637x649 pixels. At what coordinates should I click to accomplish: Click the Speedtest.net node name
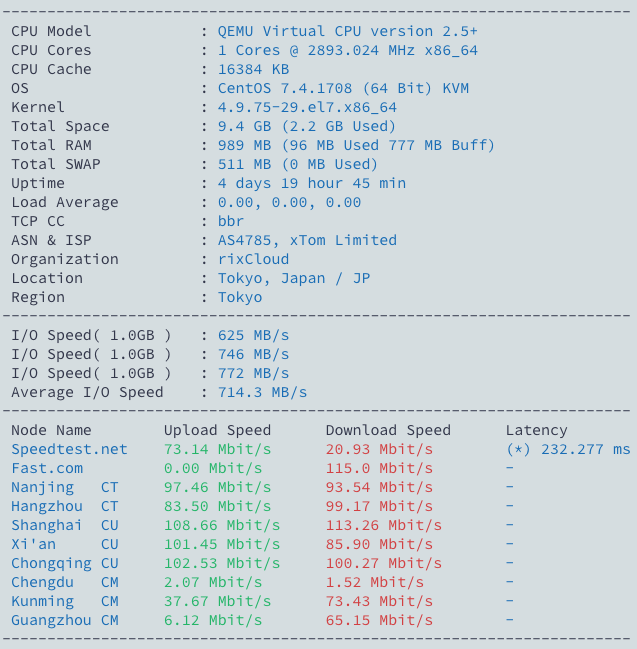click(69, 449)
